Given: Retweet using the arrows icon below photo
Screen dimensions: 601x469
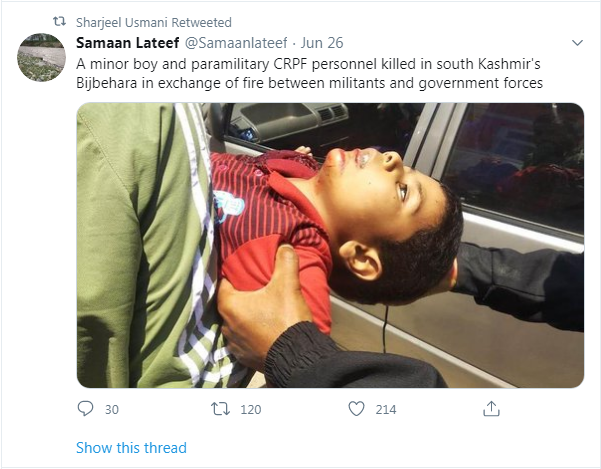Looking at the screenshot, I should coord(222,409).
